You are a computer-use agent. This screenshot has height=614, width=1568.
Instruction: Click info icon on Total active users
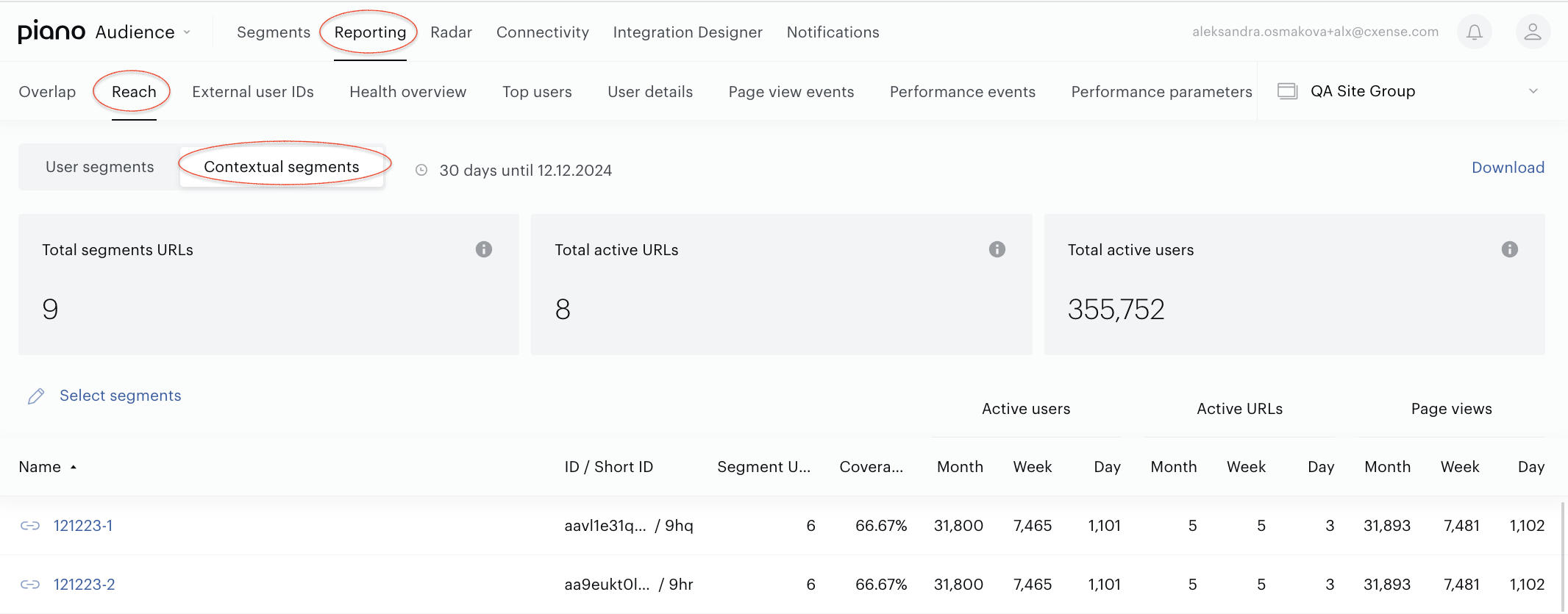coord(1509,249)
